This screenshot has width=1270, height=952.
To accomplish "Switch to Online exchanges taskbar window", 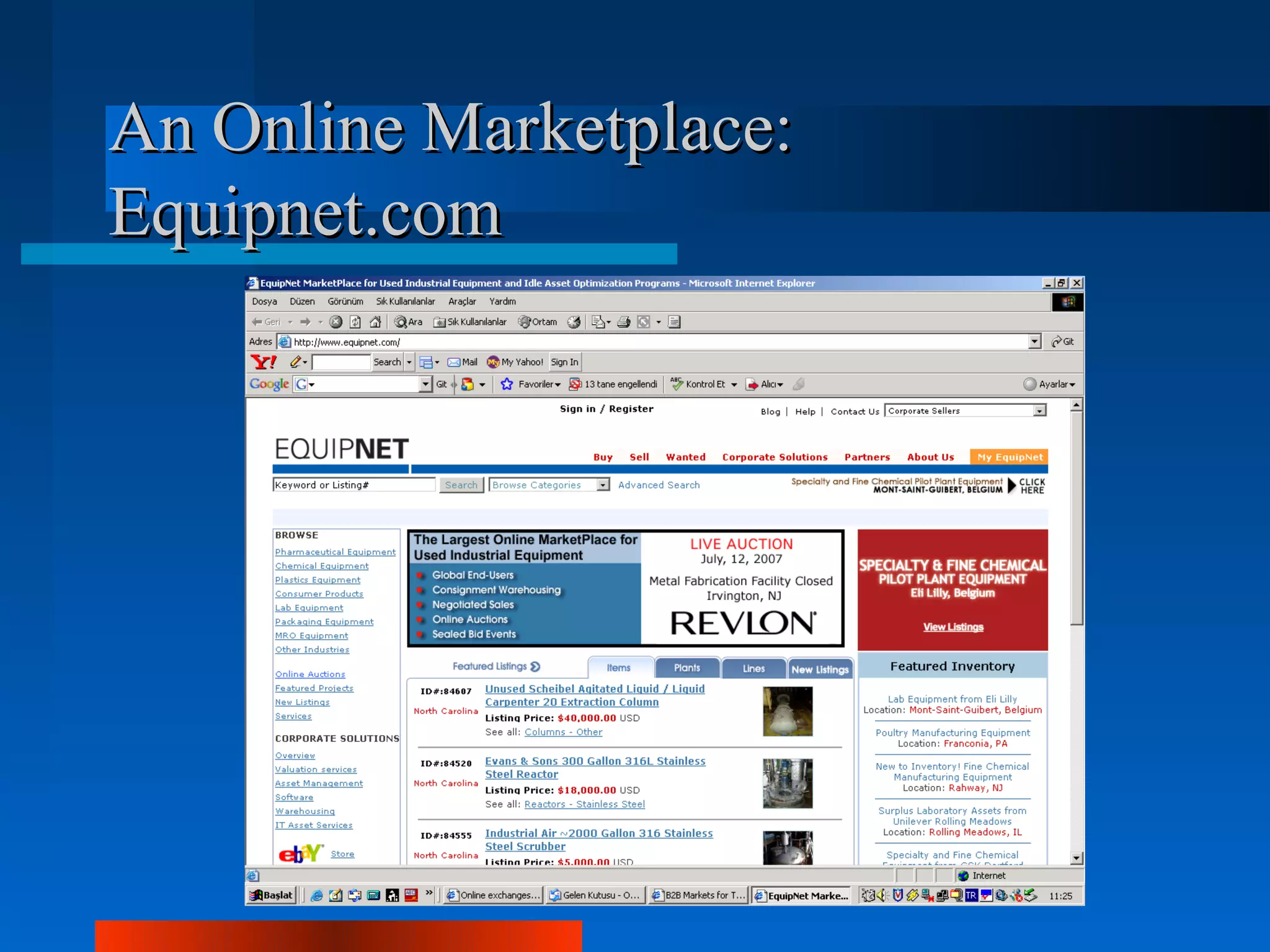I will [493, 895].
